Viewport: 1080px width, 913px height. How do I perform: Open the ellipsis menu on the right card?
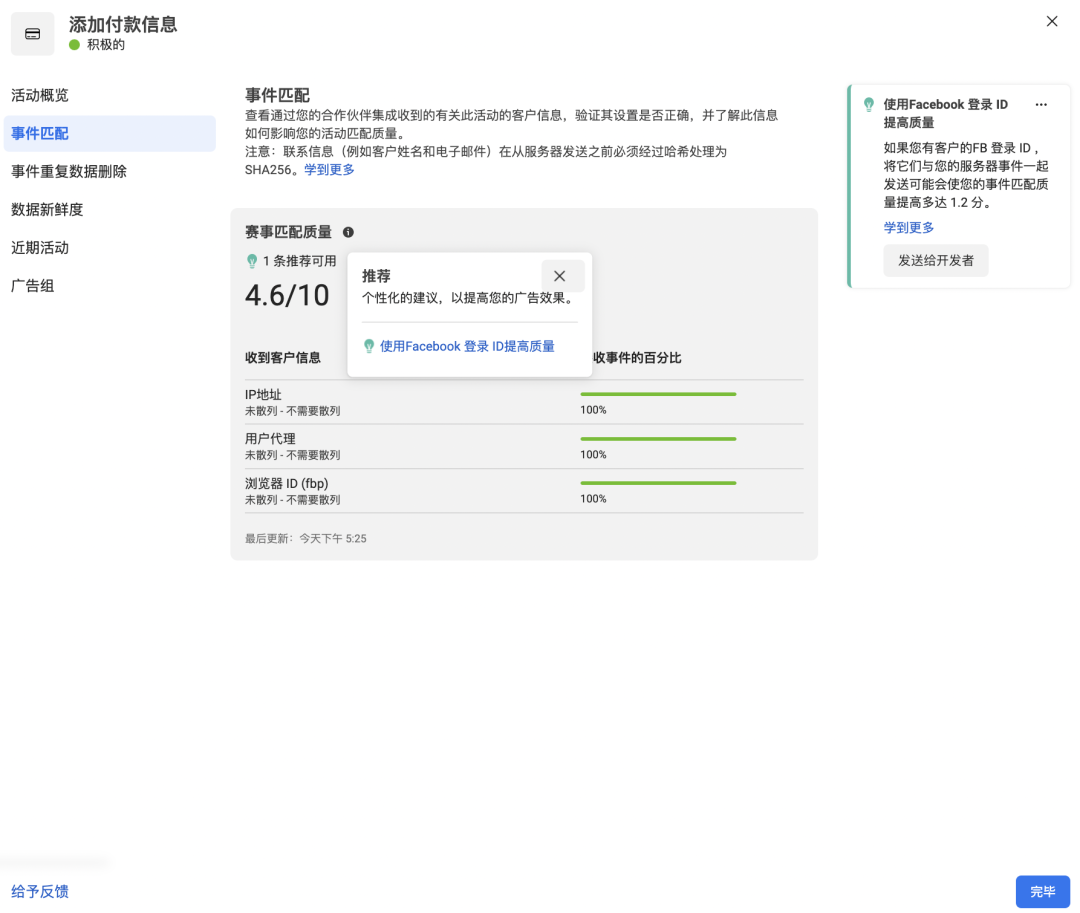point(1041,104)
